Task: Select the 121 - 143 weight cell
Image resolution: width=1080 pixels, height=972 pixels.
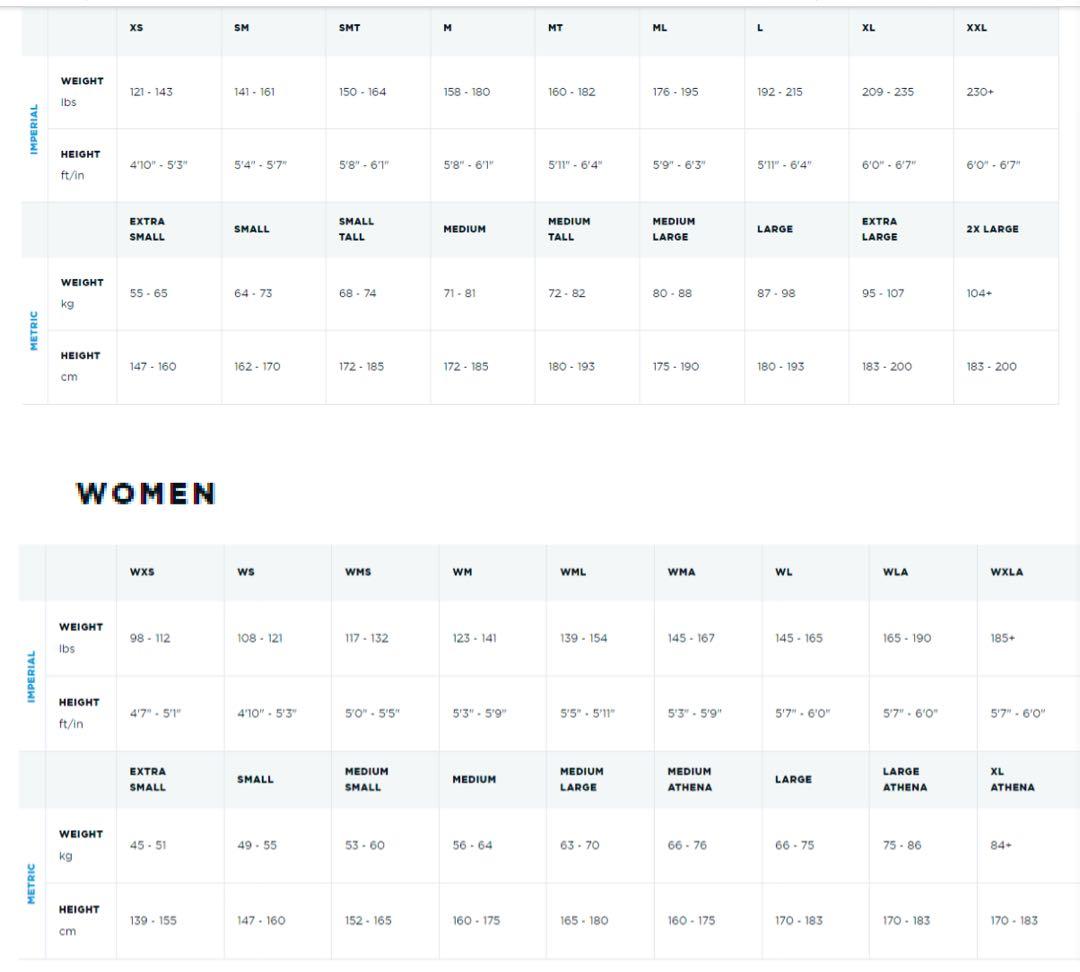Action: click(151, 92)
